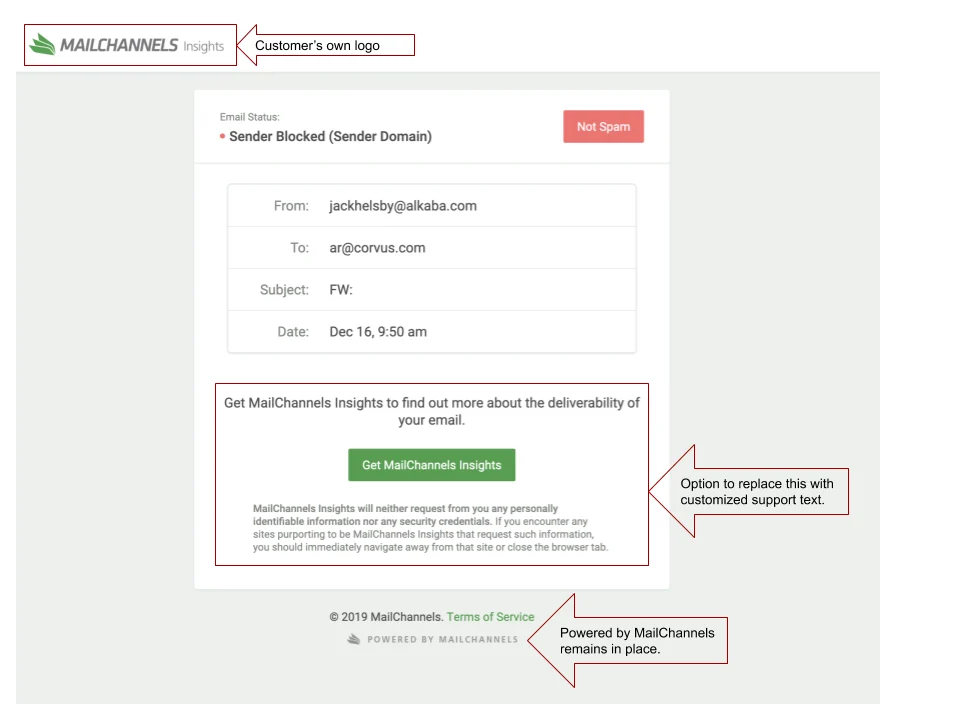Click the From: field label

(x=291, y=206)
